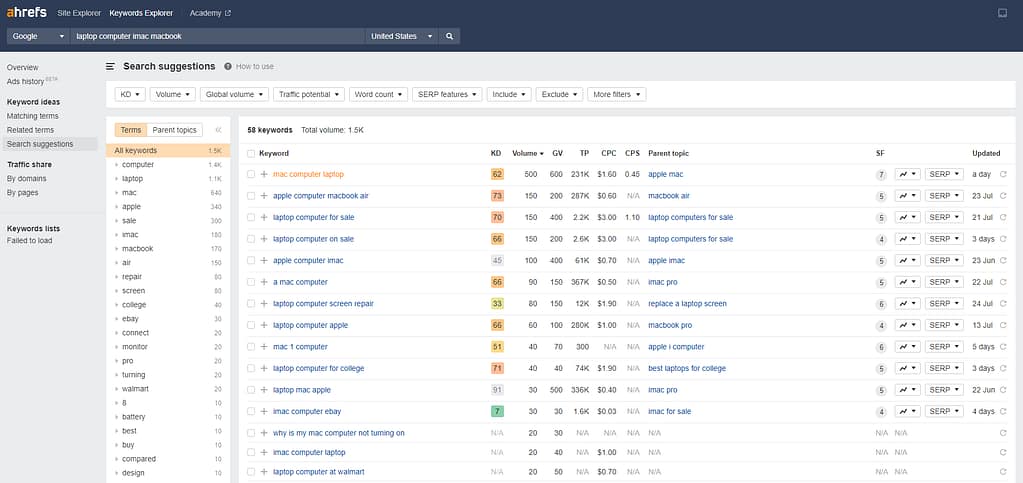The height and width of the screenshot is (483, 1023).
Task: Open the United States country dropdown
Action: (x=402, y=37)
